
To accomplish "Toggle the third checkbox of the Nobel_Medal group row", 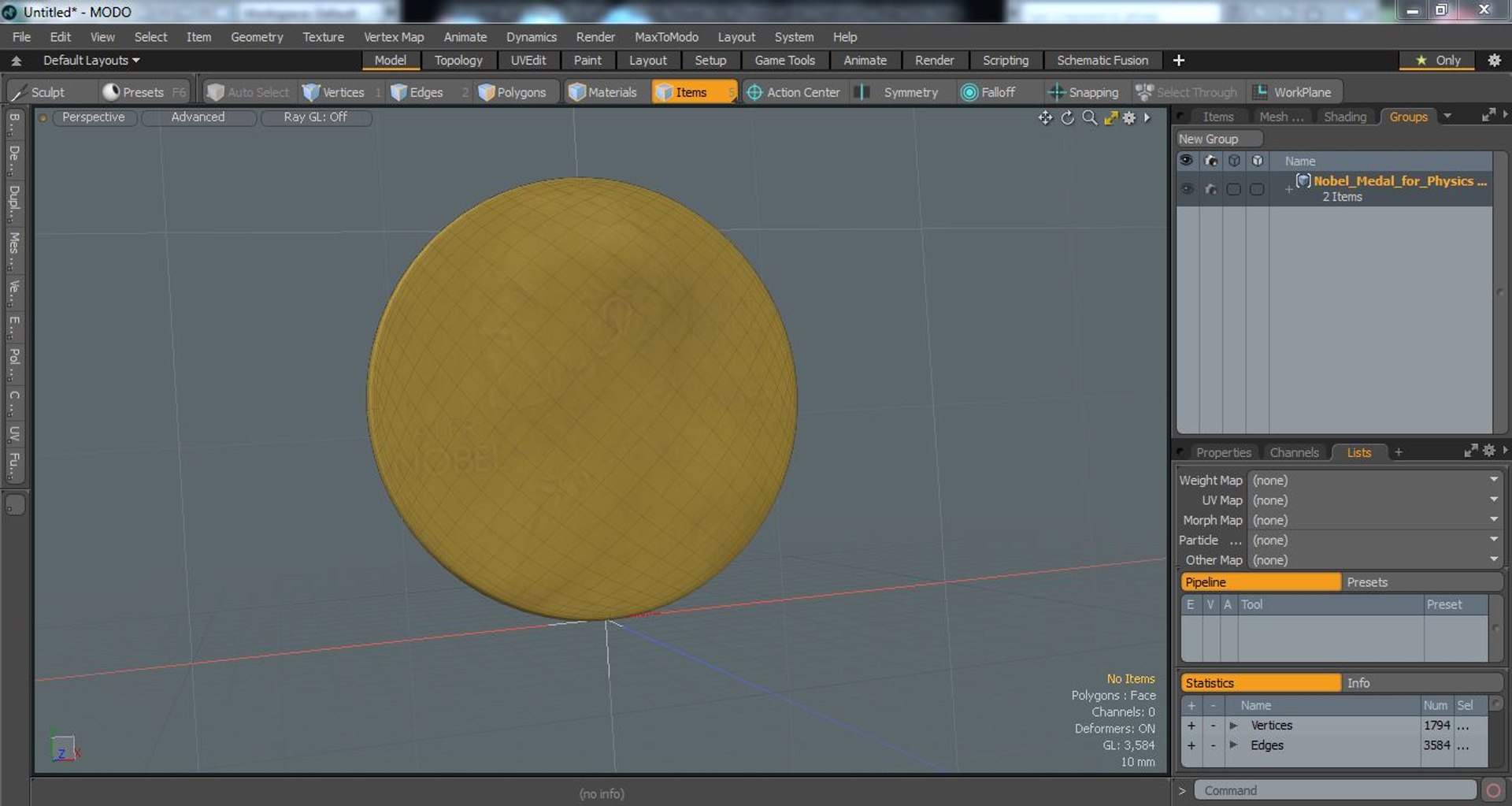I will coord(1234,189).
